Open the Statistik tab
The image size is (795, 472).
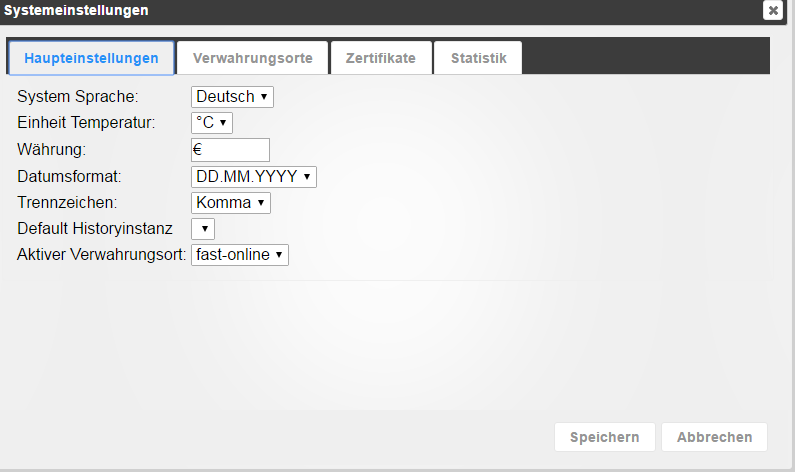pos(478,58)
